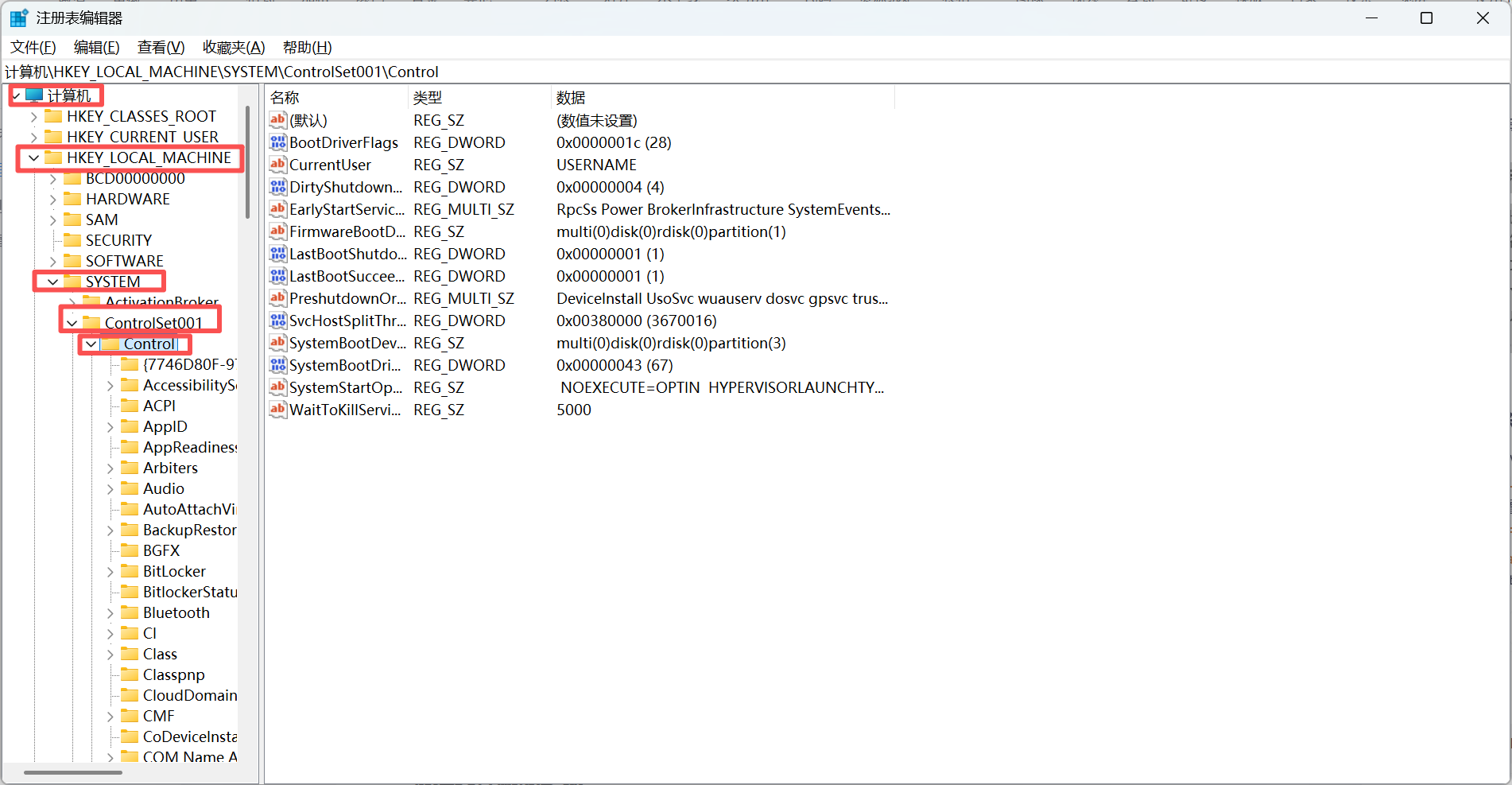Click the Registry Editor title bar icon
The width and height of the screenshot is (1512, 785).
click(17, 17)
